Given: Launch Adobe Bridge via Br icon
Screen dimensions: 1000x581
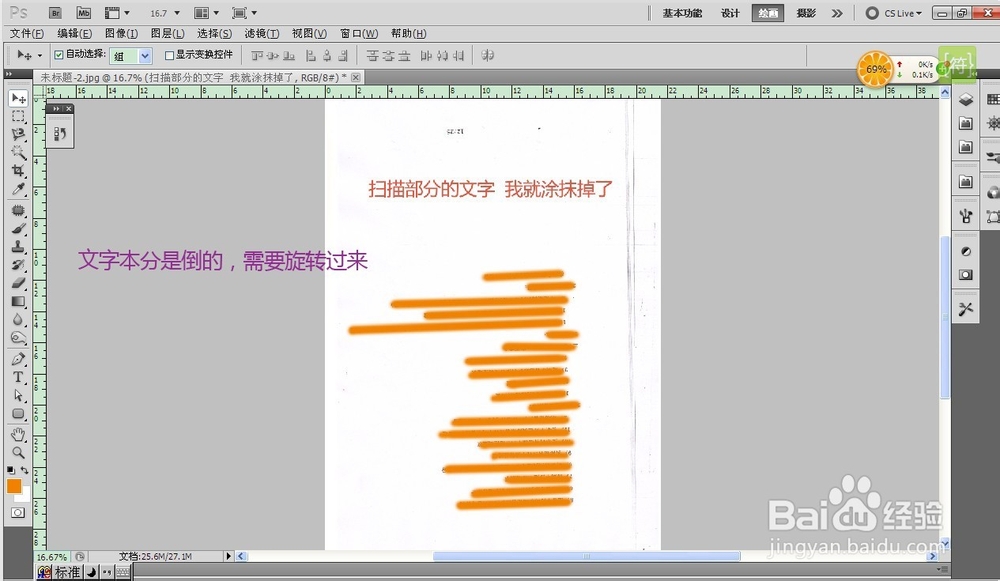Looking at the screenshot, I should [55, 13].
